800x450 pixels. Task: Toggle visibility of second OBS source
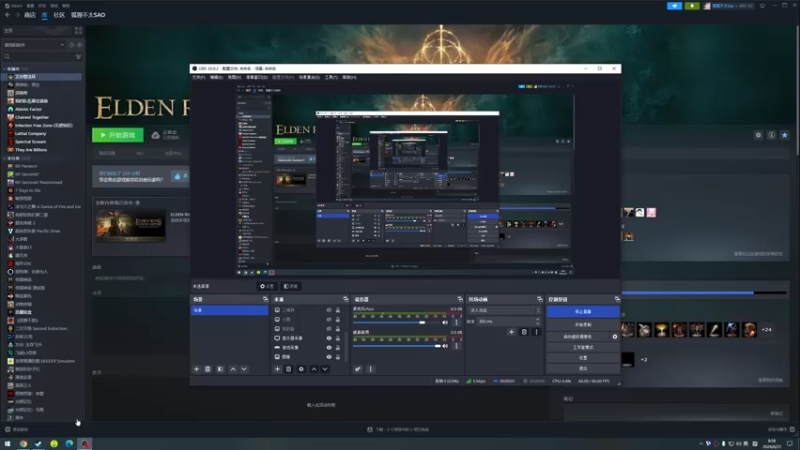(x=329, y=319)
